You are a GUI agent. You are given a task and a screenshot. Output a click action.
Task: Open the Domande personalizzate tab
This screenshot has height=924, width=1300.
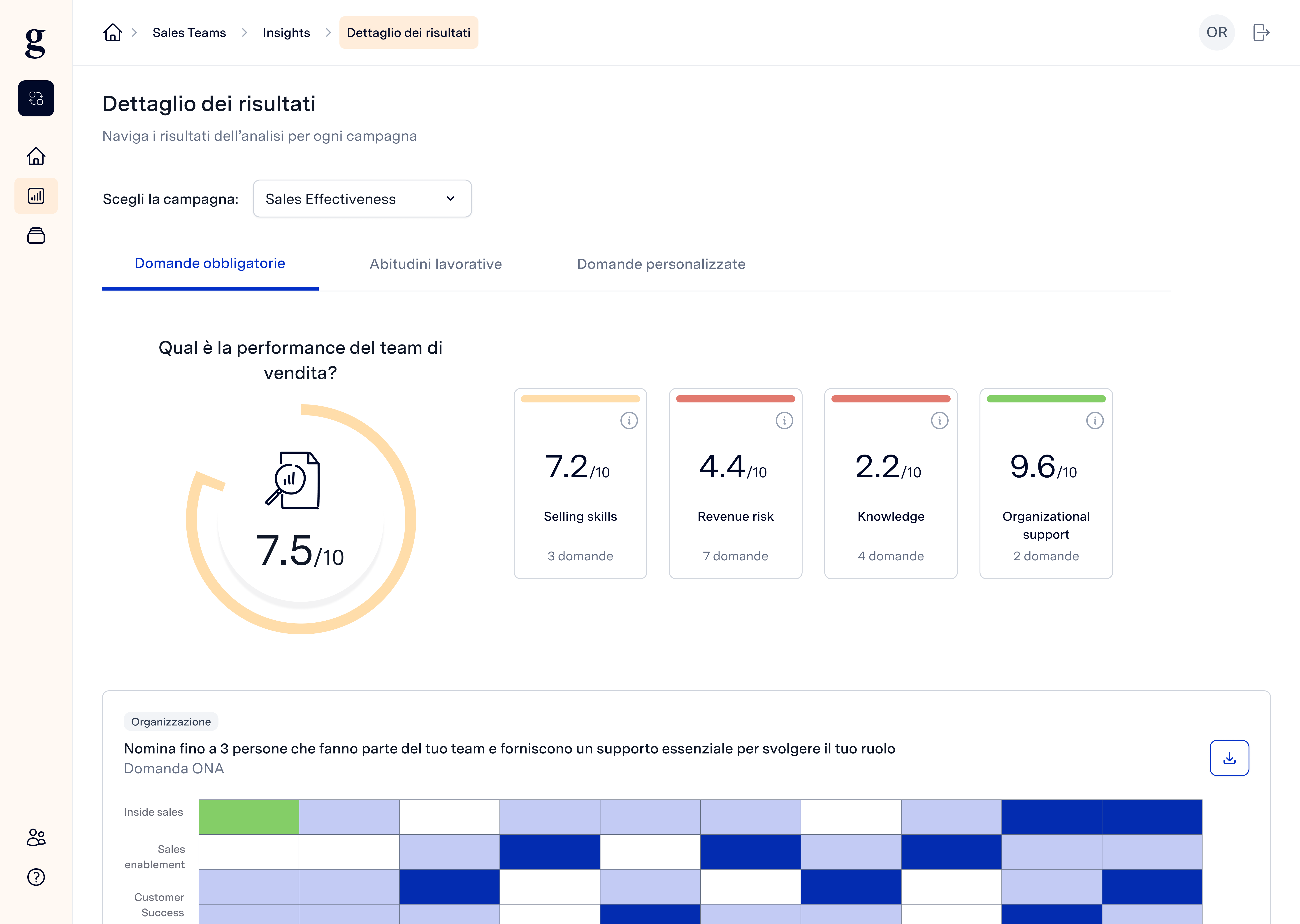[x=661, y=263]
